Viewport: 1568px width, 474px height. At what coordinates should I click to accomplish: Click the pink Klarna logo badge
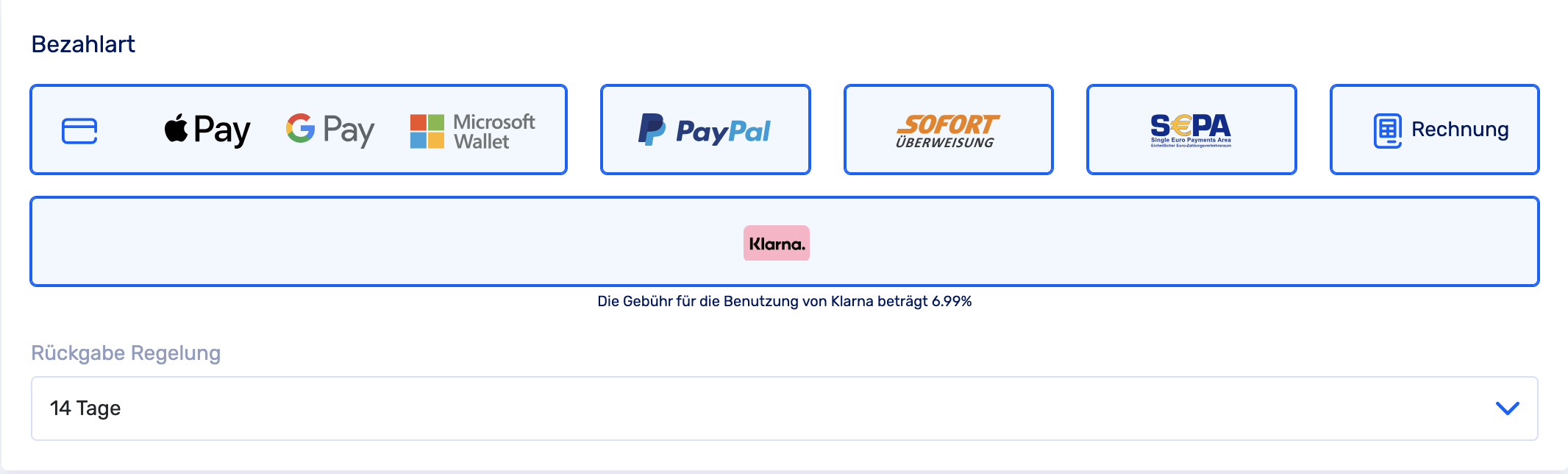[x=776, y=243]
